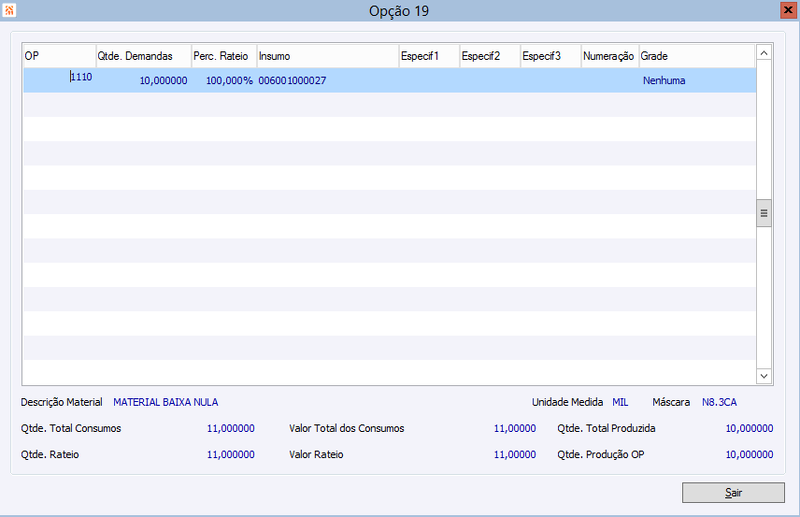Click the Qtde. Total Consumos label
The image size is (800, 517).
[x=71, y=428]
